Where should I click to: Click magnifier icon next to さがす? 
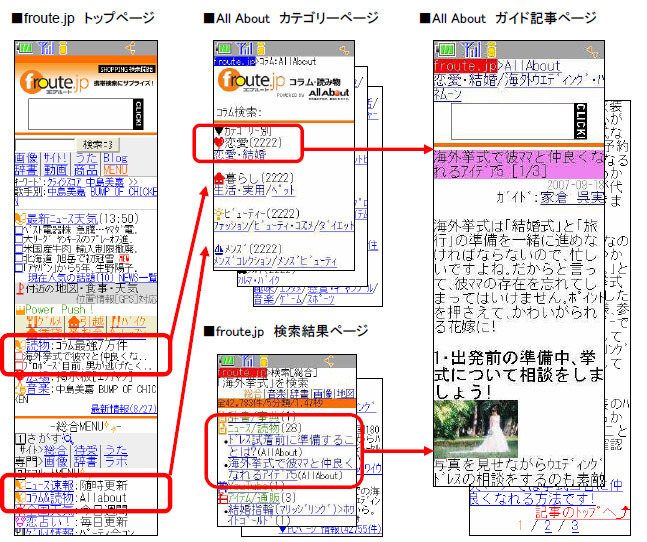pyautogui.click(x=68, y=438)
